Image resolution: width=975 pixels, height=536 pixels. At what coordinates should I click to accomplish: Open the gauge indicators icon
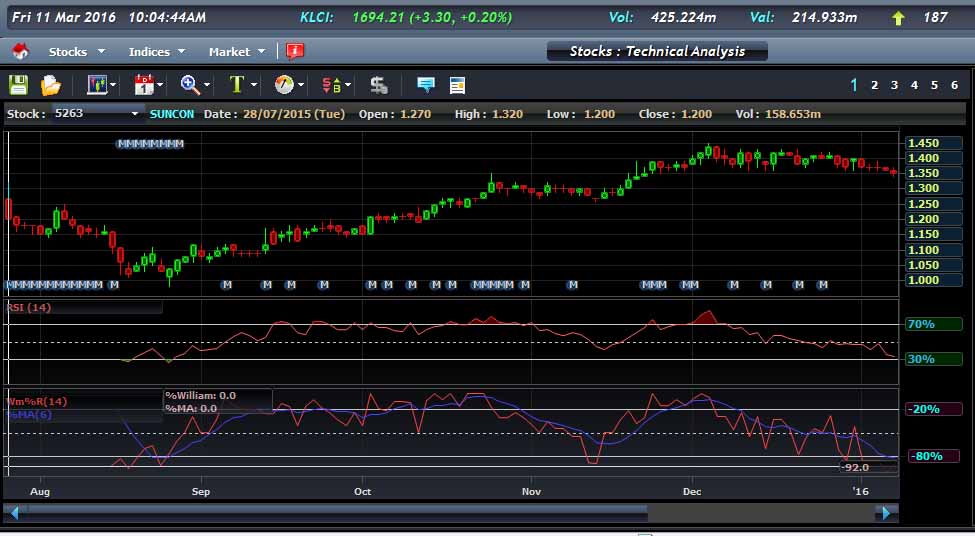point(284,85)
